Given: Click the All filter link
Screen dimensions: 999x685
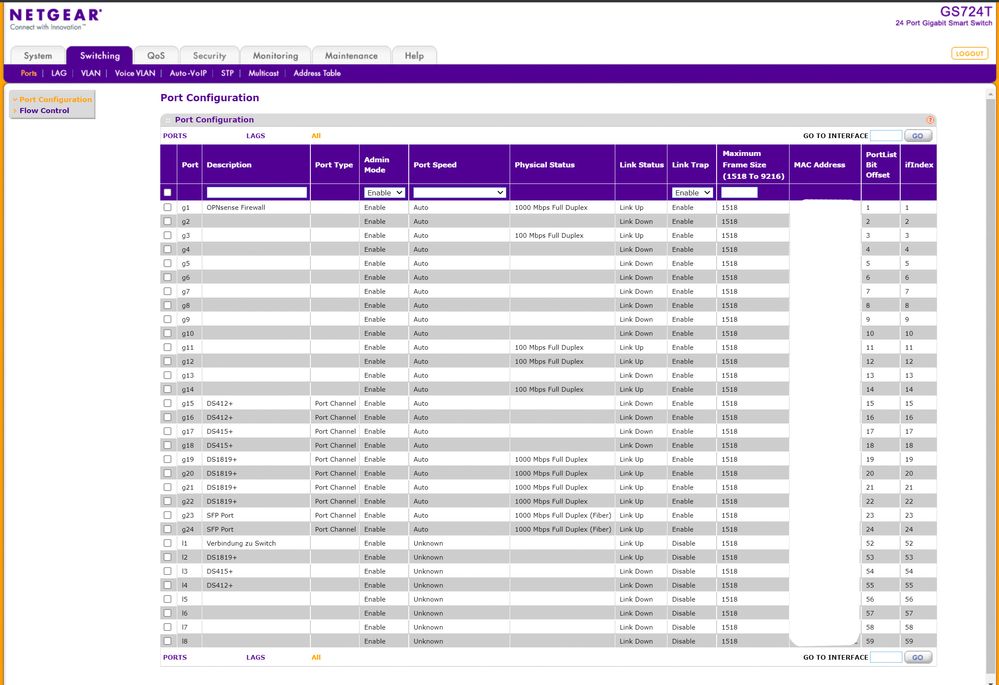Looking at the screenshot, I should [x=316, y=135].
